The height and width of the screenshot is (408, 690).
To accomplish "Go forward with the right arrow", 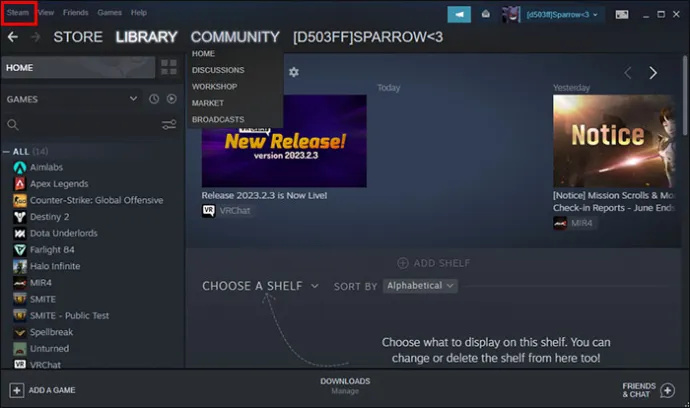I will 36,37.
